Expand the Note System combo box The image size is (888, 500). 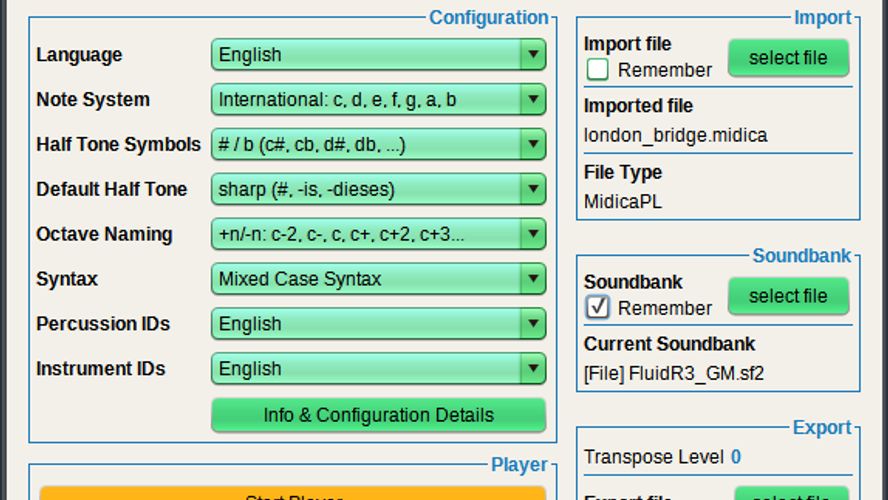pos(378,100)
